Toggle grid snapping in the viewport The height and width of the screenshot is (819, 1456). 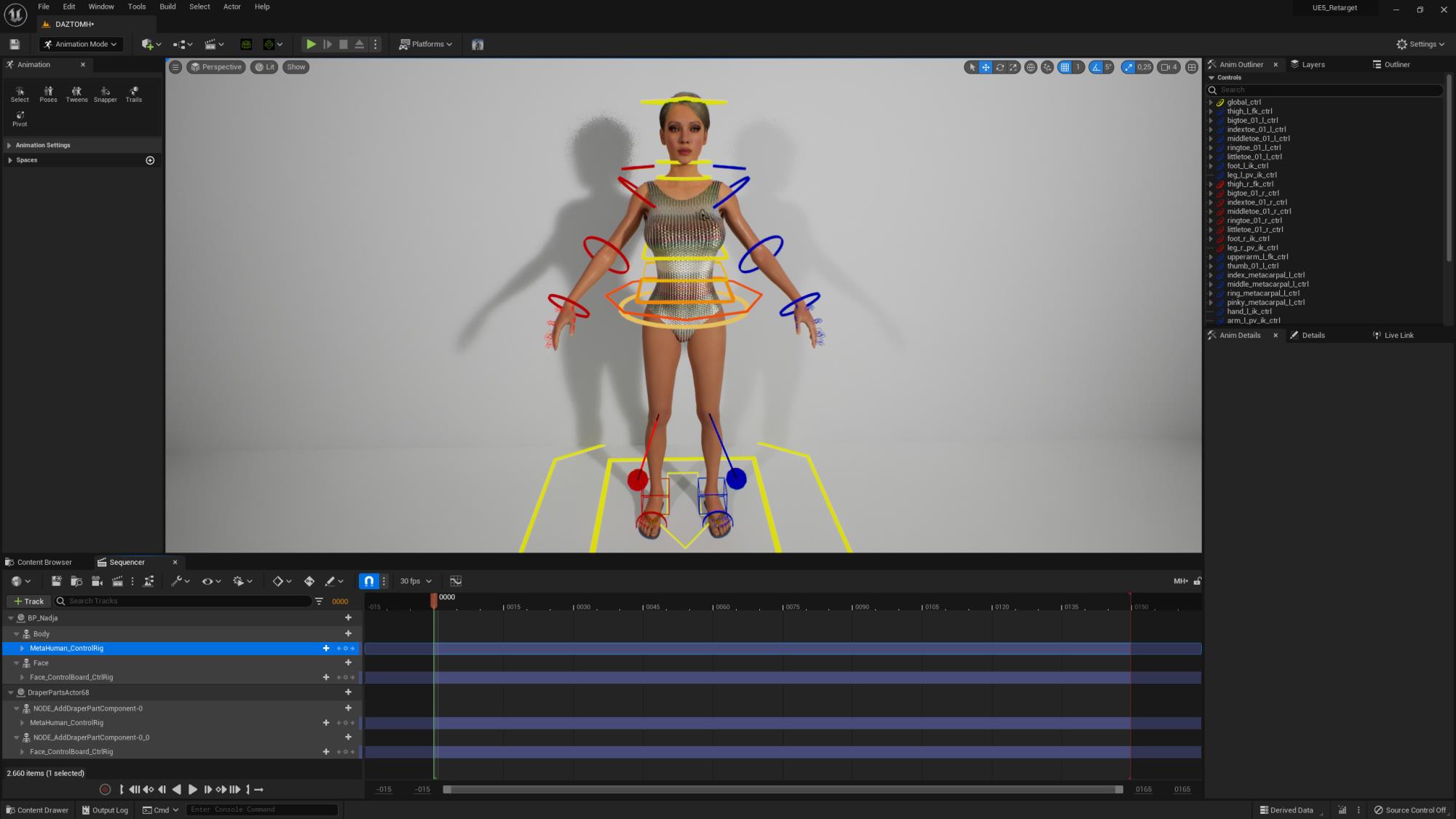pyautogui.click(x=1065, y=67)
